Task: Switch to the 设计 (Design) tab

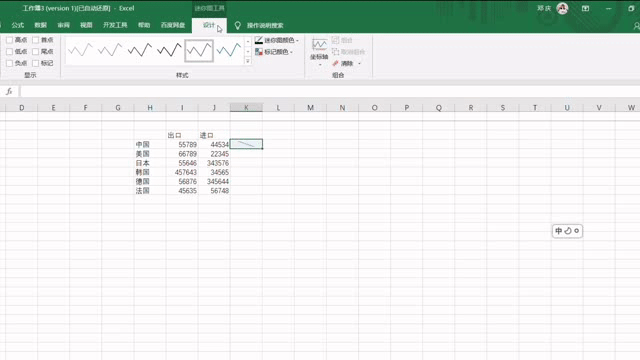Action: tap(209, 25)
